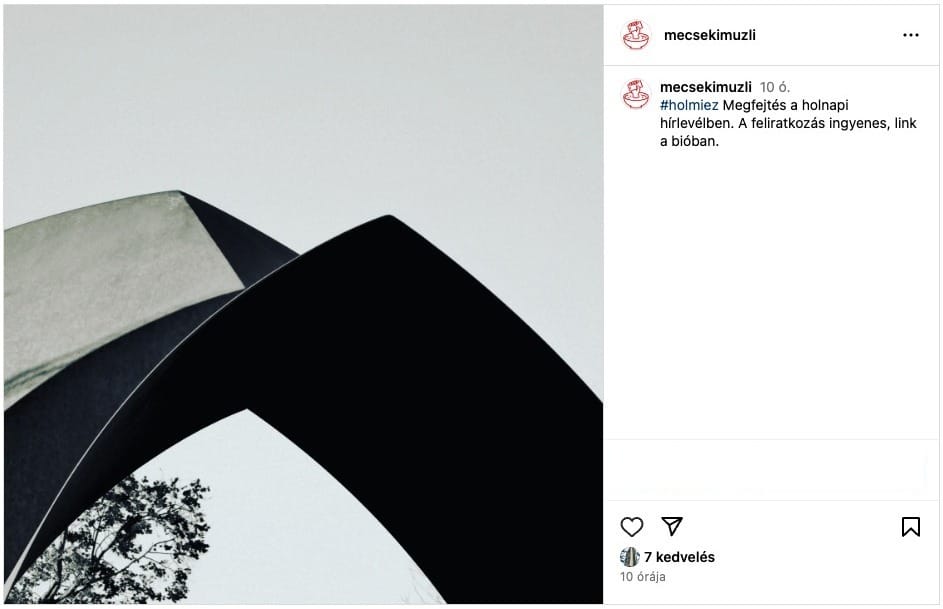Open the mecsekimuzli username in the header
943x609 pixels.
(710, 35)
